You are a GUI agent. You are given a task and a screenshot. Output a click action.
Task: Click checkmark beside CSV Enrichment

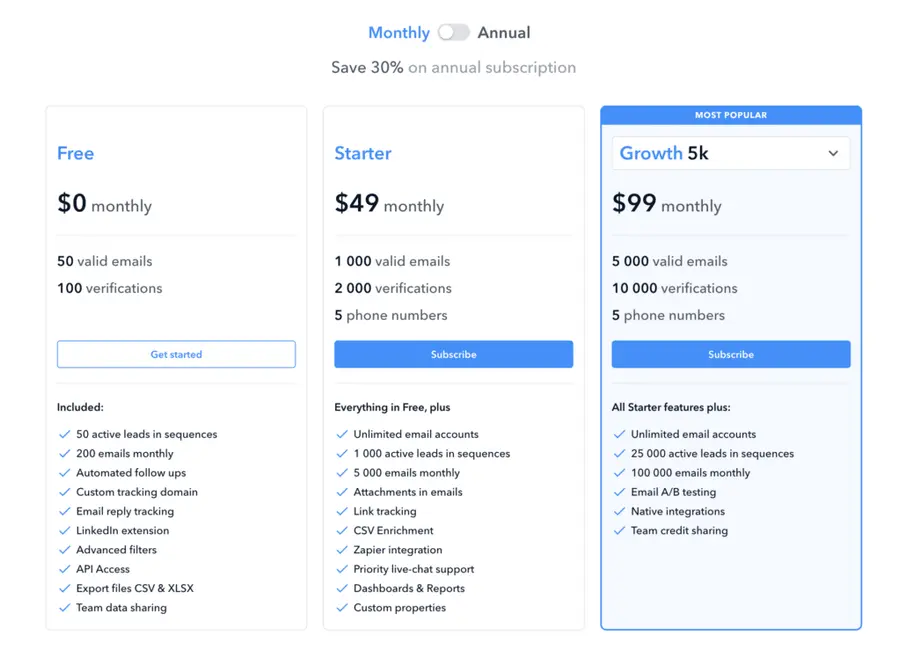pos(342,531)
